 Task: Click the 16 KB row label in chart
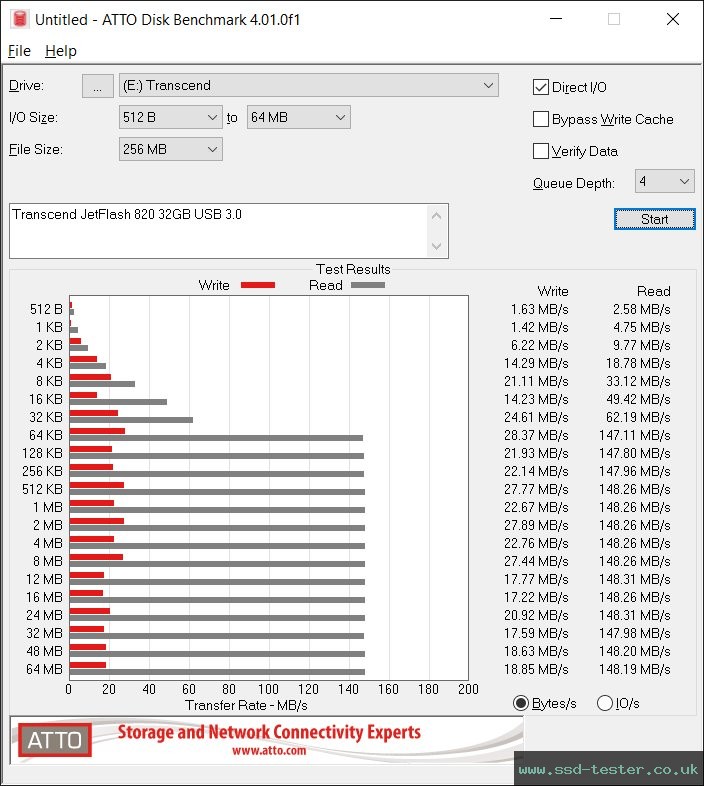46,399
